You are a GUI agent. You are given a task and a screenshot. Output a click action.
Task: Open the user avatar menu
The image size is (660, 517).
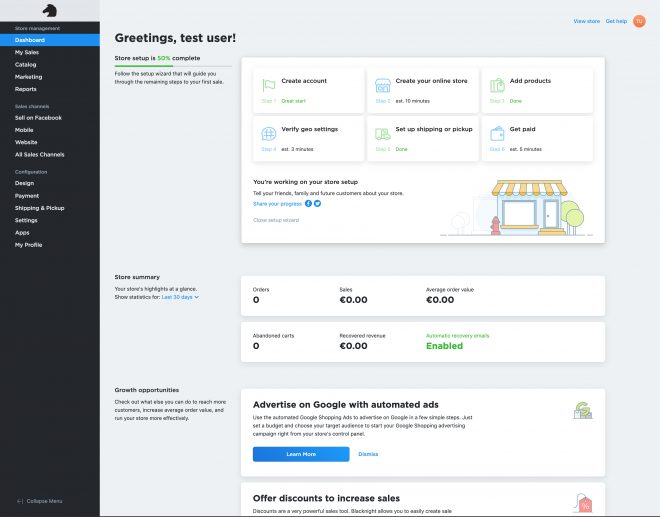click(x=639, y=21)
